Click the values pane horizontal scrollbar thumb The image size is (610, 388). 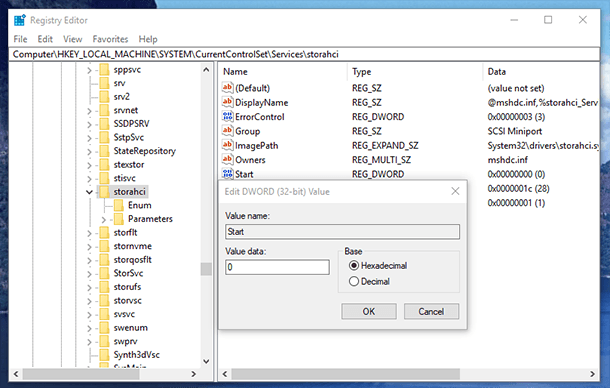pyautogui.click(x=346, y=374)
